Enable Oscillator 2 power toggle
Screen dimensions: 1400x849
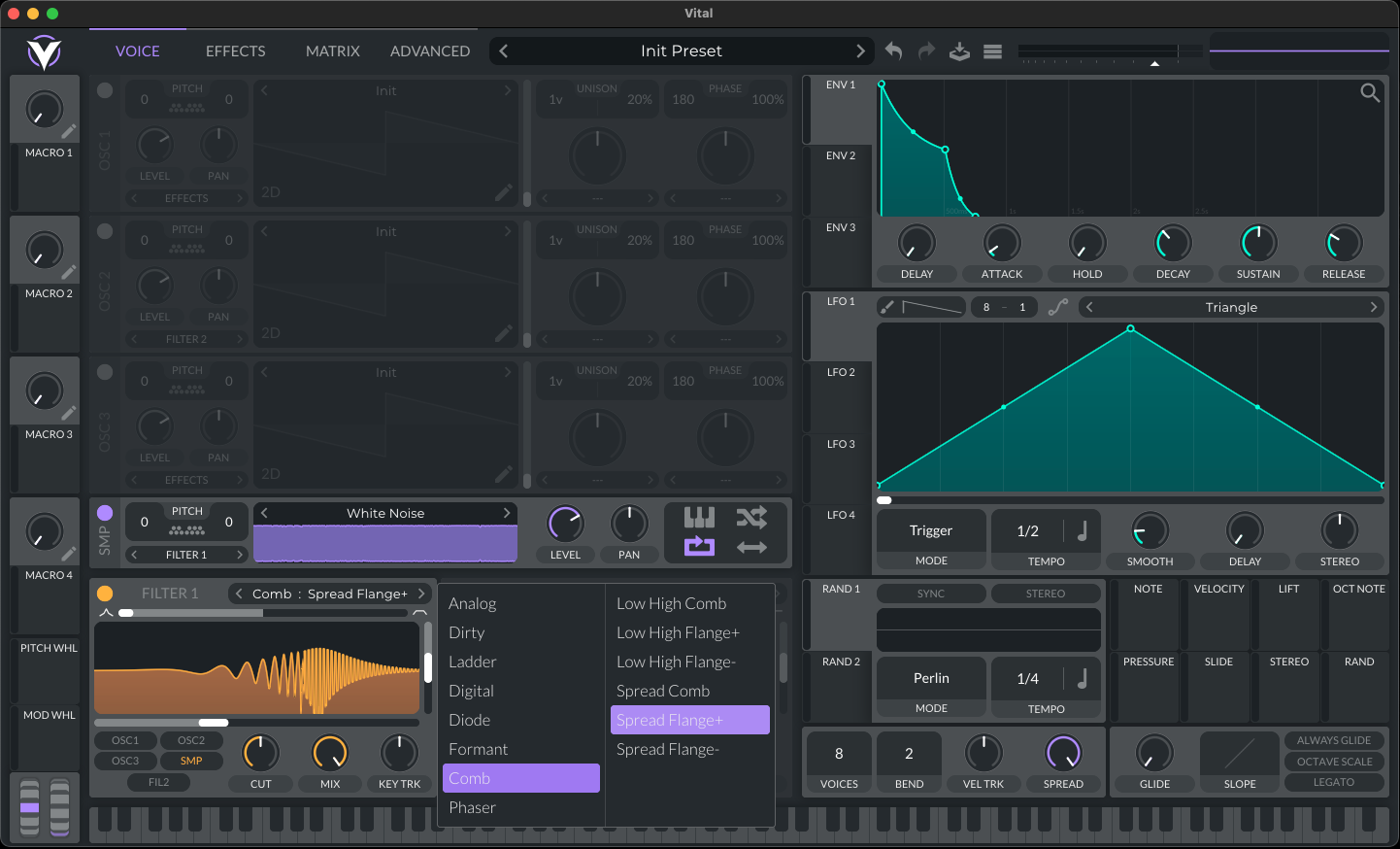click(x=105, y=231)
